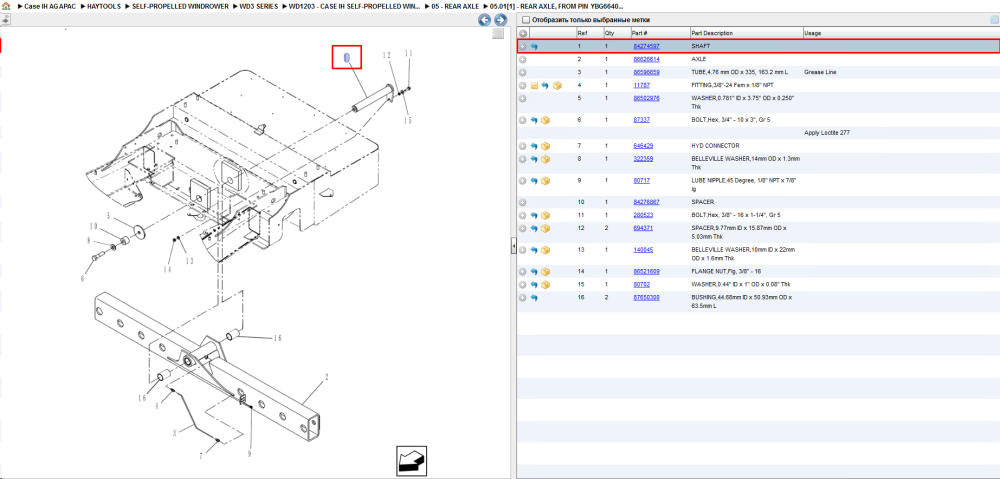1000x479 pixels.
Task: Open part number 84274597 link
Action: coord(646,47)
